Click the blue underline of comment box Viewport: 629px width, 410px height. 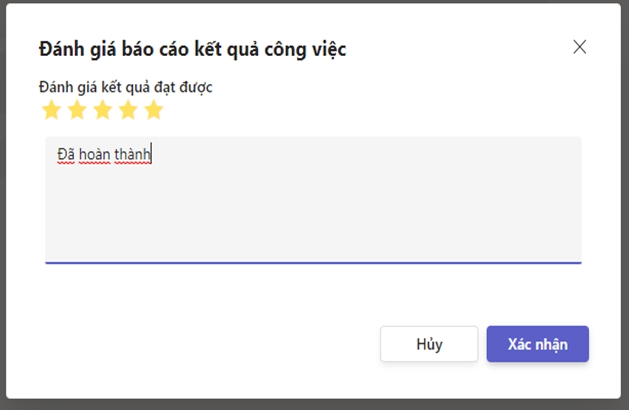click(x=312, y=262)
